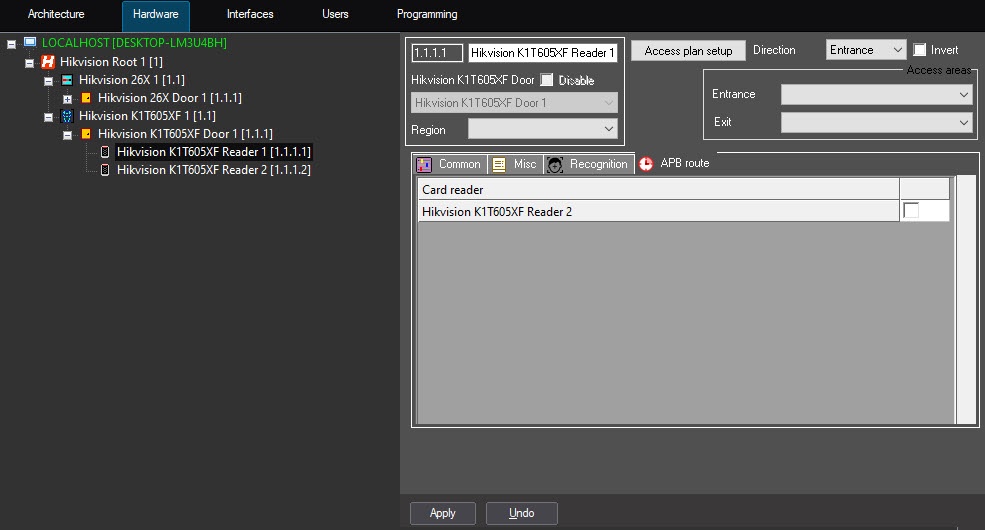The width and height of the screenshot is (985, 530).
Task: Select Hikvision Root 1 [1] in tree
Action: (x=111, y=62)
